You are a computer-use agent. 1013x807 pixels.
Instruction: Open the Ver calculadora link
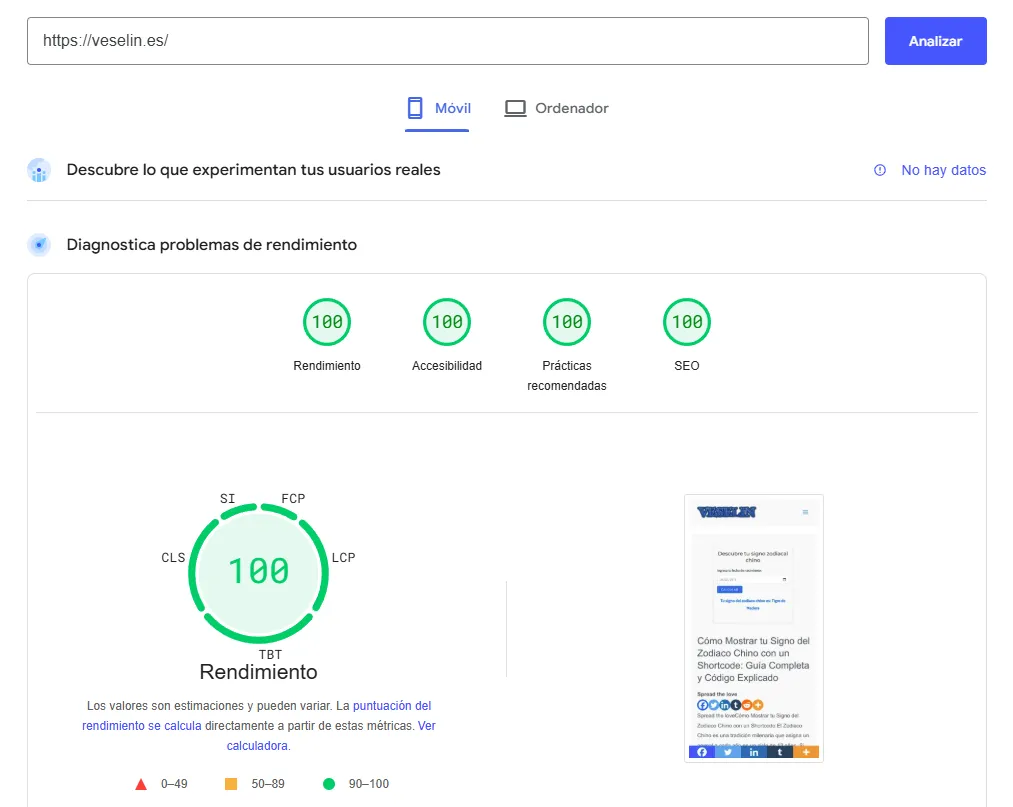(426, 726)
